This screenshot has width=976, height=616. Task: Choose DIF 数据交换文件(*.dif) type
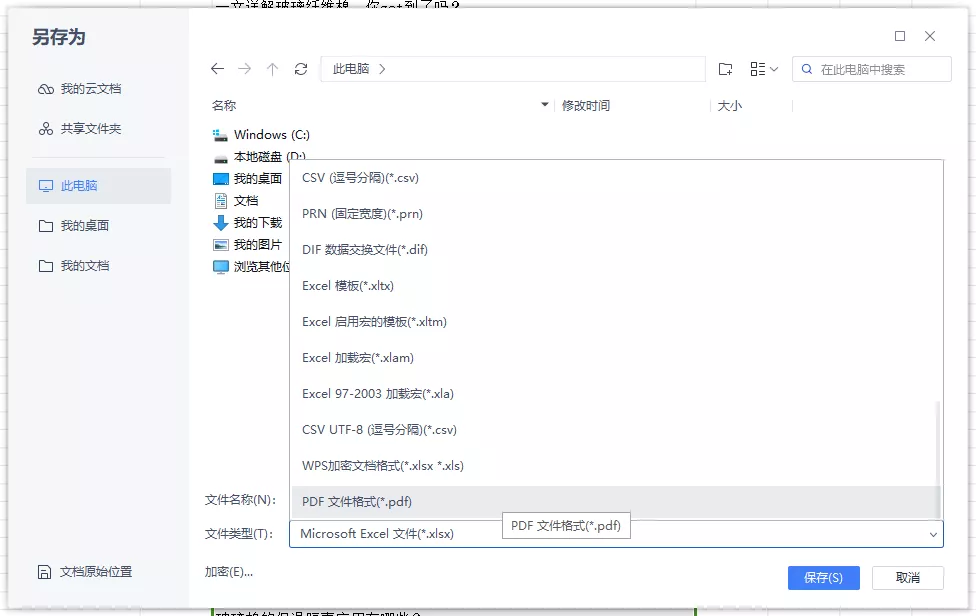[615, 250]
